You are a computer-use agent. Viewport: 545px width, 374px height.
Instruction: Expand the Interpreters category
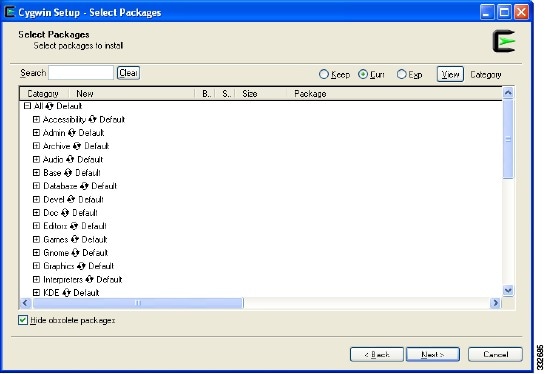(x=36, y=279)
